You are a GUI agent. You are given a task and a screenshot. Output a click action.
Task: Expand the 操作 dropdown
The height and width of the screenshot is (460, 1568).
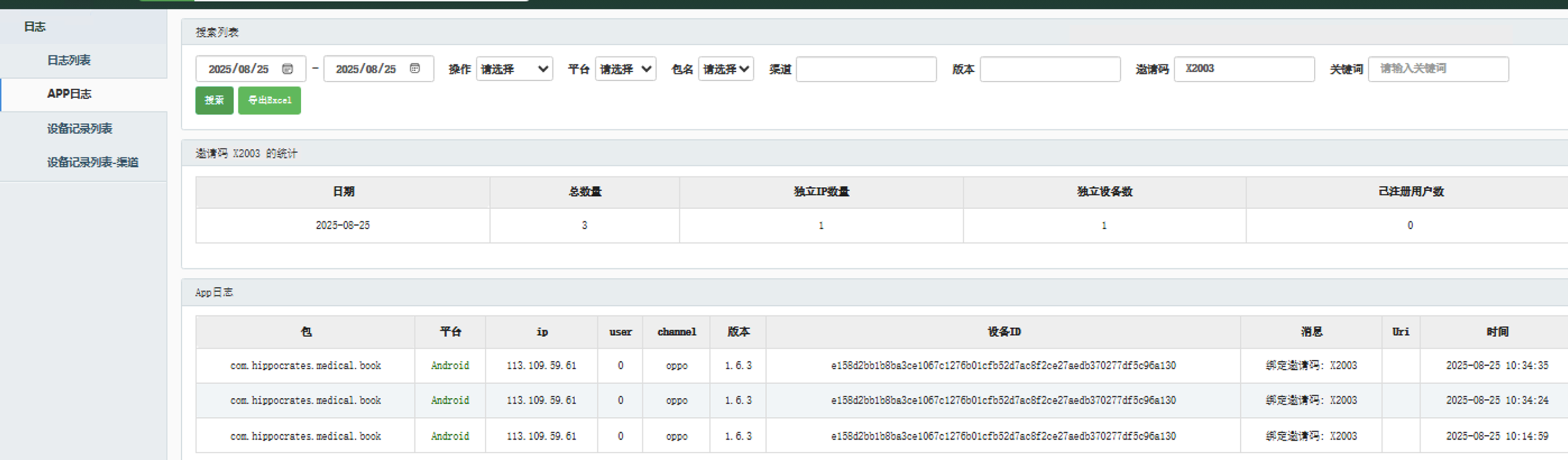click(514, 69)
